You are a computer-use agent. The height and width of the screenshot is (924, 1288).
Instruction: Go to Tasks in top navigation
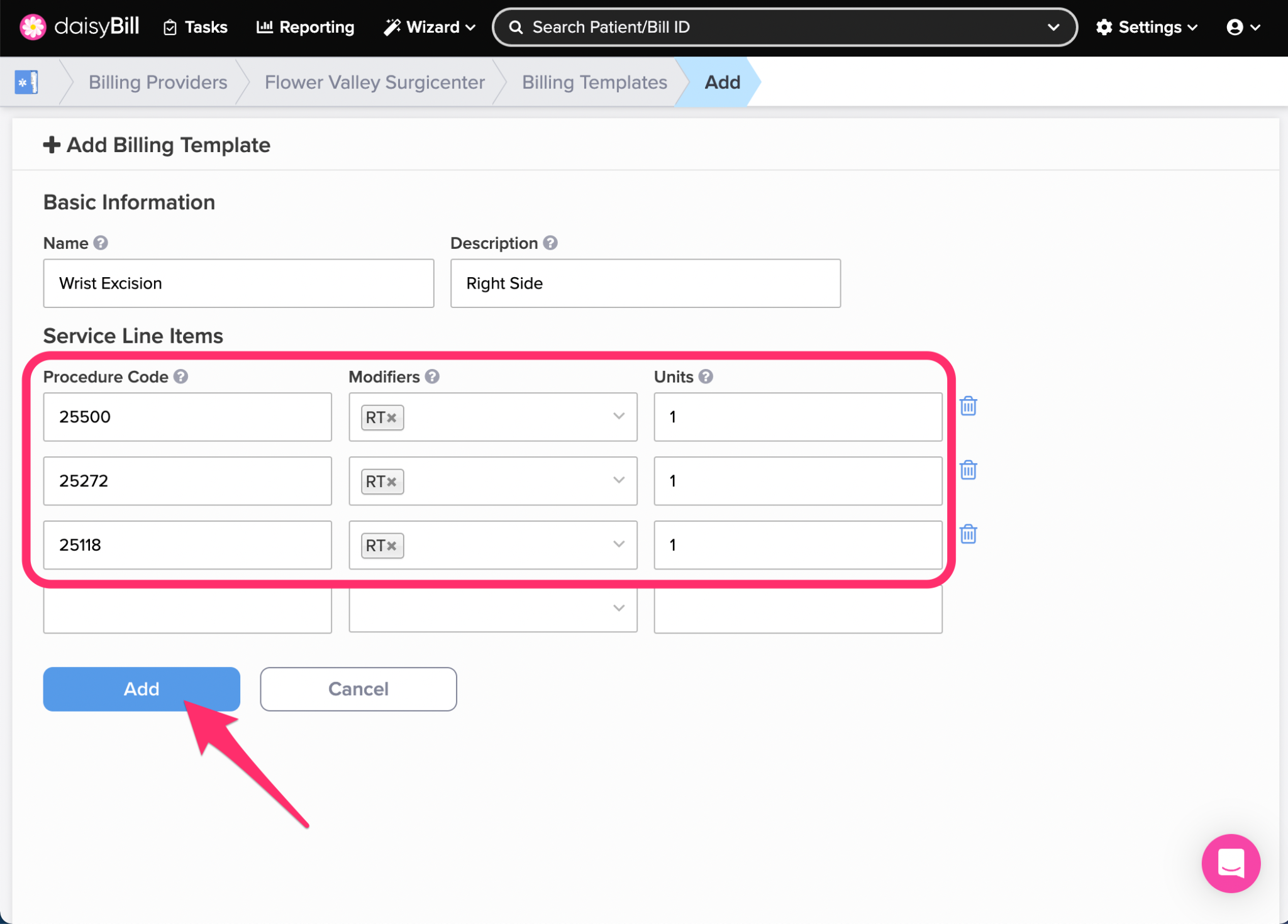pos(196,27)
